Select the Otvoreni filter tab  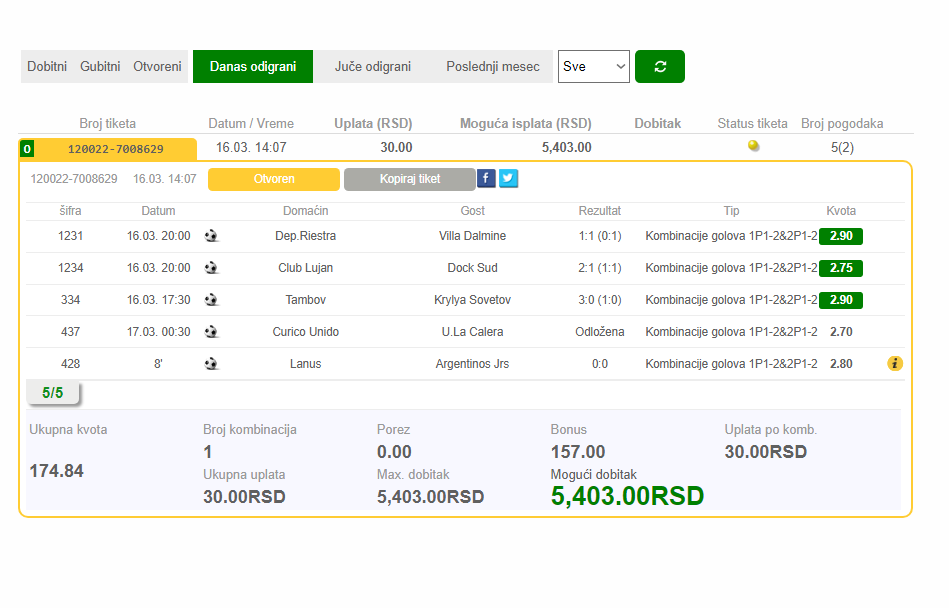[x=157, y=67]
